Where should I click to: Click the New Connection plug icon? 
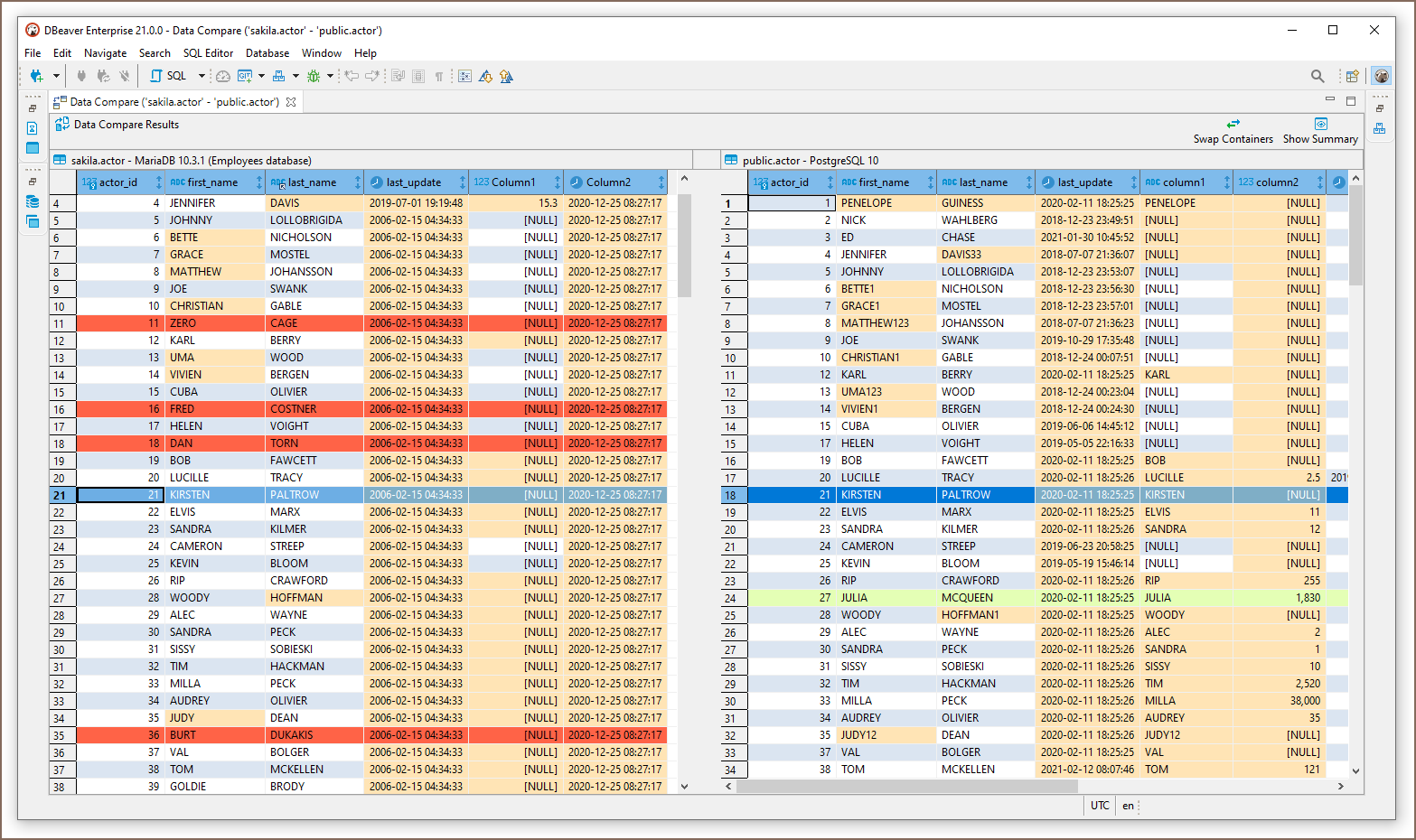click(x=36, y=76)
